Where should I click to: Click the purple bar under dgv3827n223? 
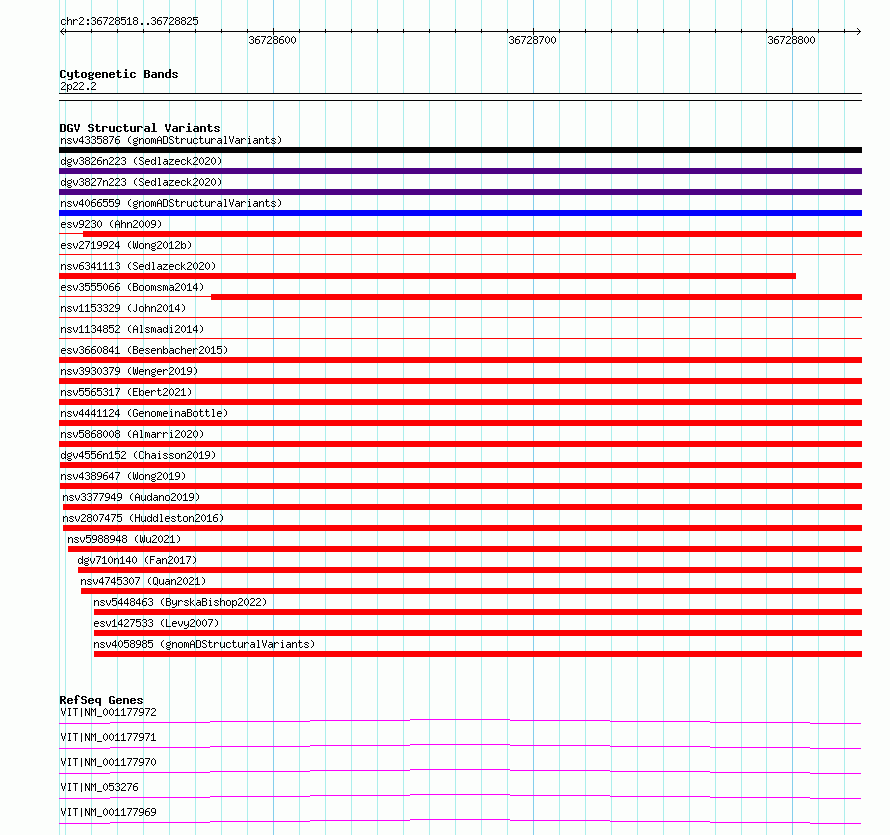(460, 192)
